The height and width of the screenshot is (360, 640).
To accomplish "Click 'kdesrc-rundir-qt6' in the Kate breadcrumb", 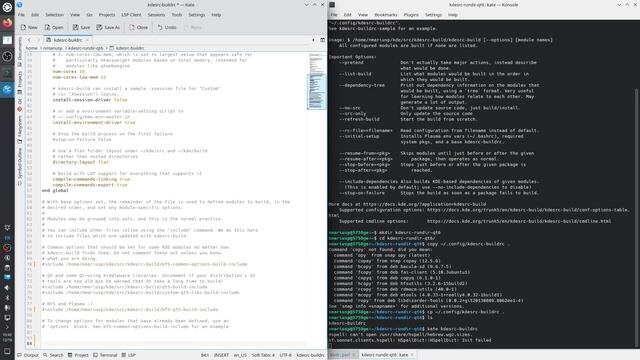I will point(86,48).
